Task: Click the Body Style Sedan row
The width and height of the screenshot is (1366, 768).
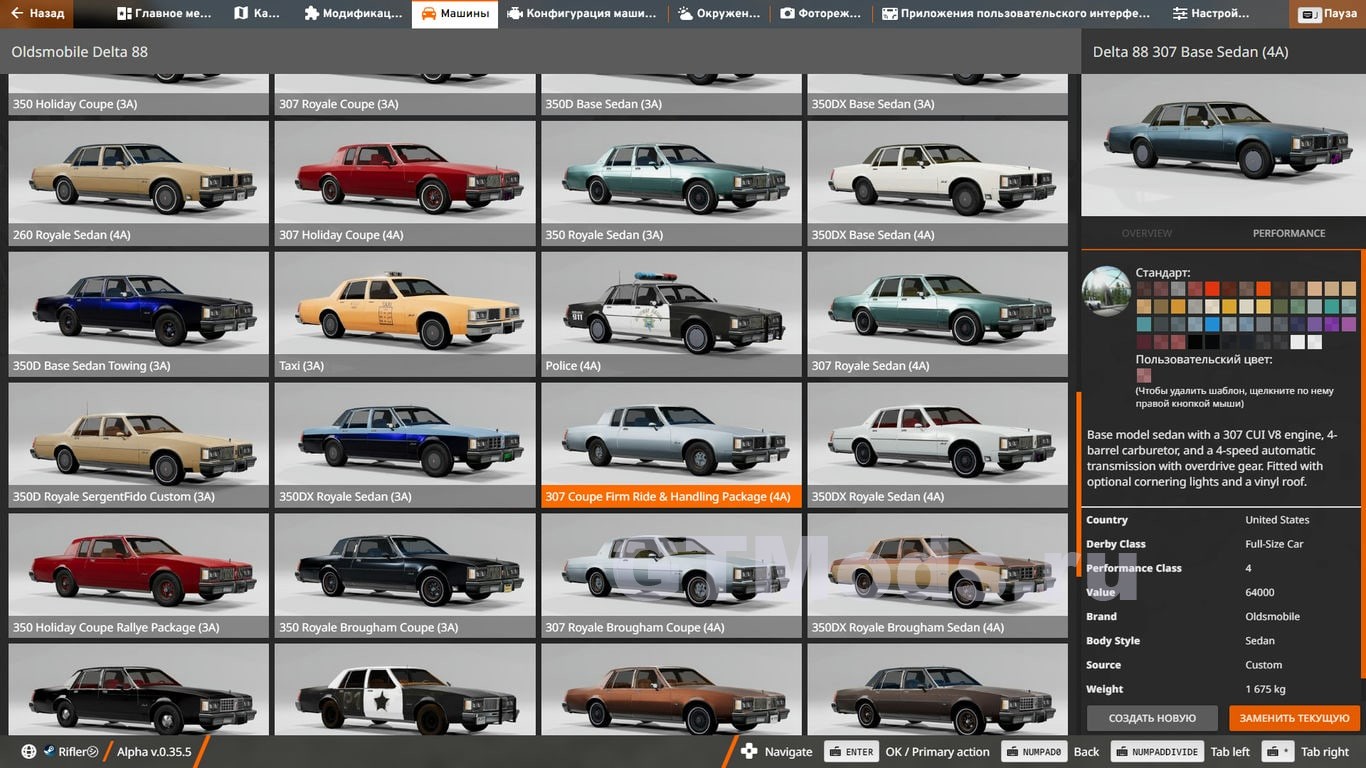Action: (x=1221, y=640)
